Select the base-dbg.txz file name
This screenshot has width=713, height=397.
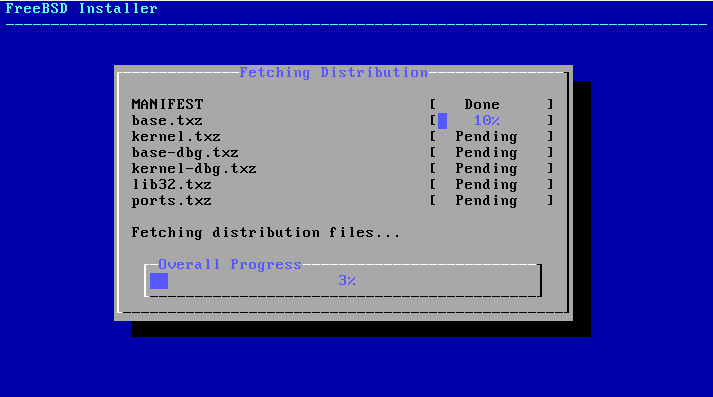tap(185, 152)
